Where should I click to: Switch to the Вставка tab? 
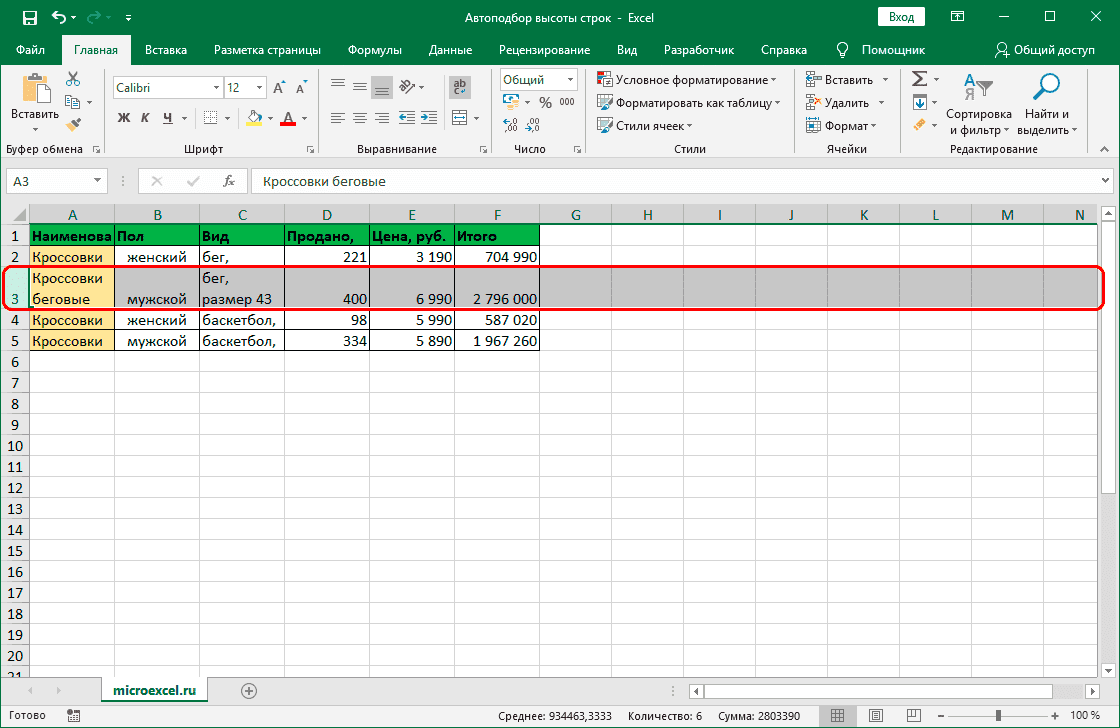[166, 50]
